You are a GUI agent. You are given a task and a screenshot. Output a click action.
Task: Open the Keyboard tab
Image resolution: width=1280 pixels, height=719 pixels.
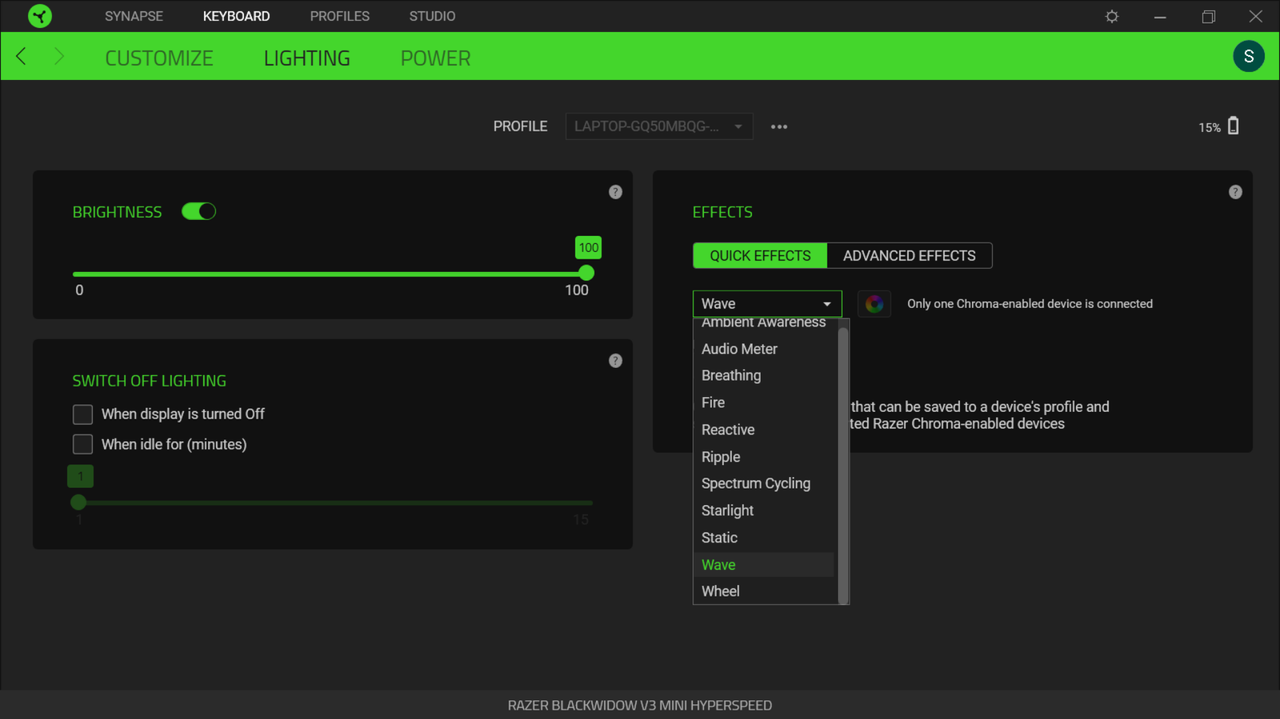coord(236,16)
